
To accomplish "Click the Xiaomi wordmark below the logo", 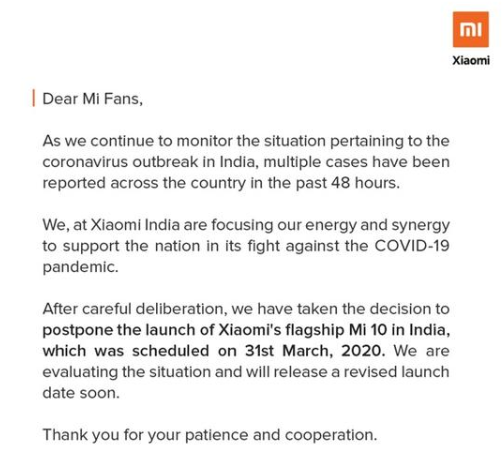I will pos(471,60).
